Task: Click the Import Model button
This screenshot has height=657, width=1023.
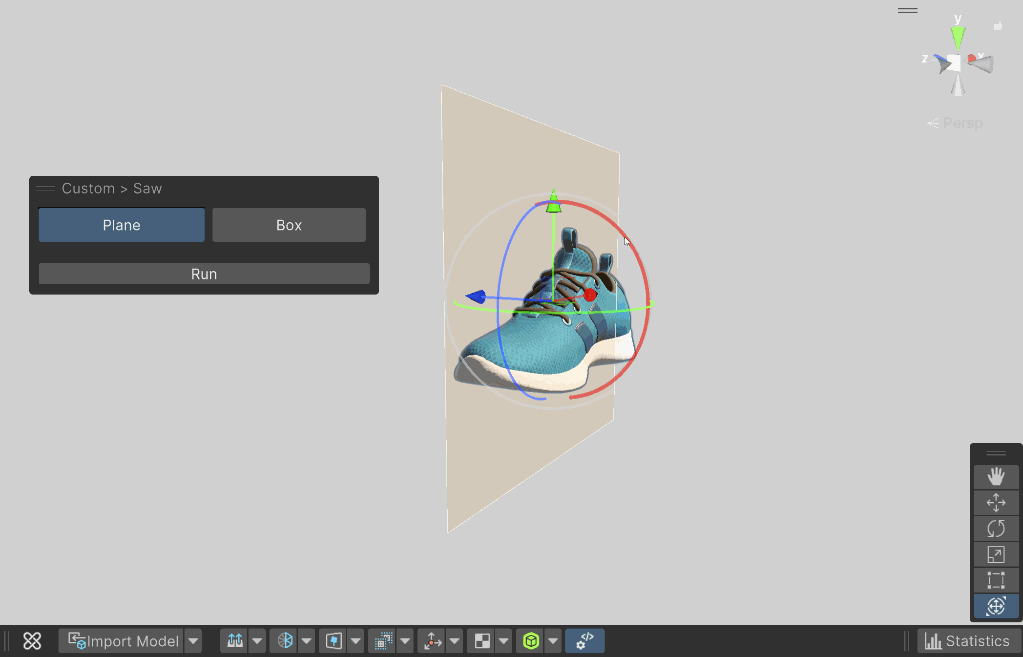Action: pyautogui.click(x=123, y=641)
